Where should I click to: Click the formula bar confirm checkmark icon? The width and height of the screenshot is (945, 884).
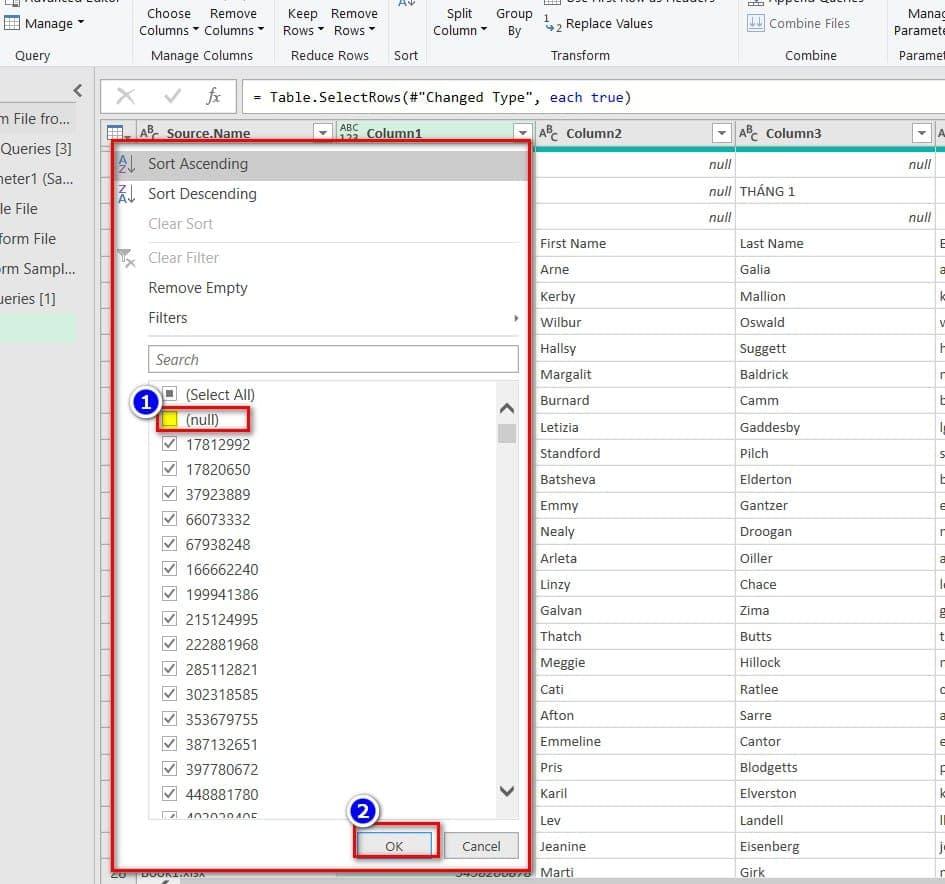tap(172, 97)
